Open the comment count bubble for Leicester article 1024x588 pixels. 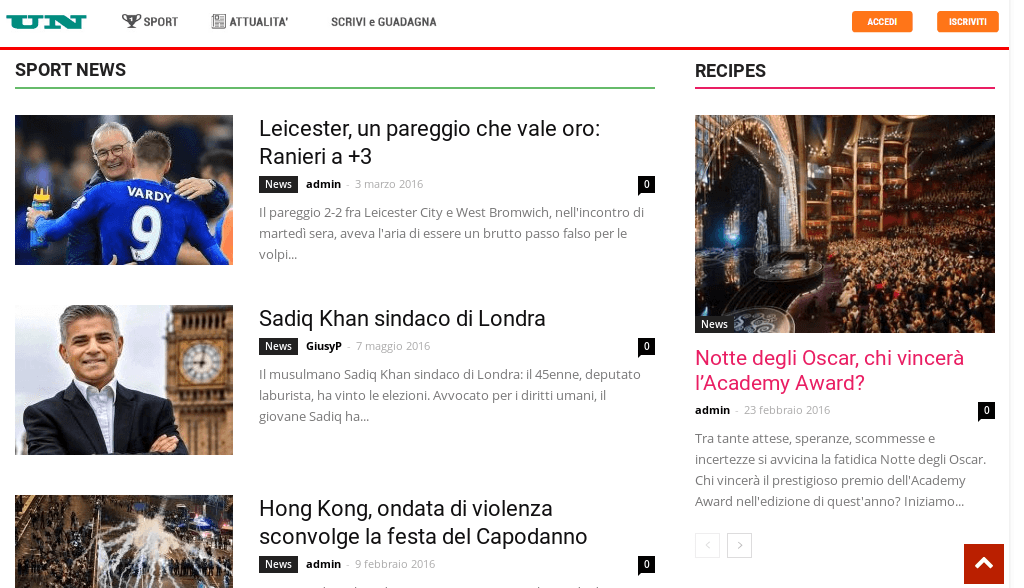647,185
